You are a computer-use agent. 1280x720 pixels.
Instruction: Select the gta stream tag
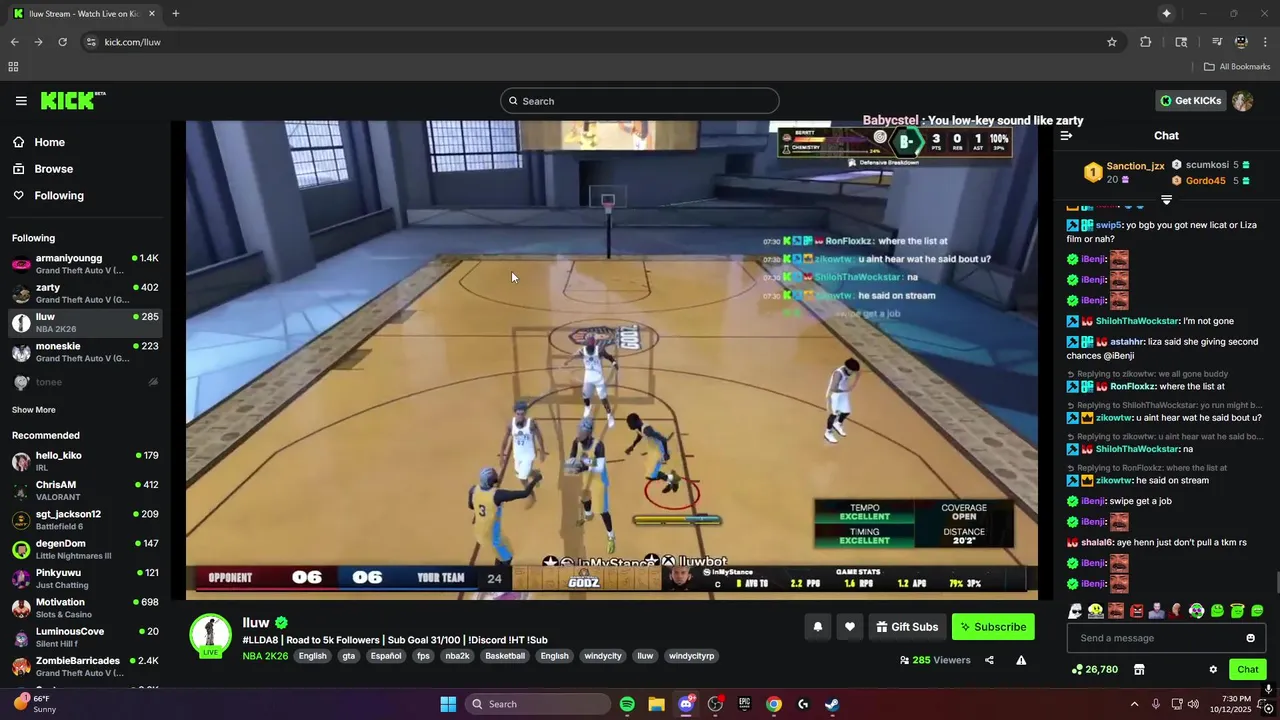tap(348, 656)
